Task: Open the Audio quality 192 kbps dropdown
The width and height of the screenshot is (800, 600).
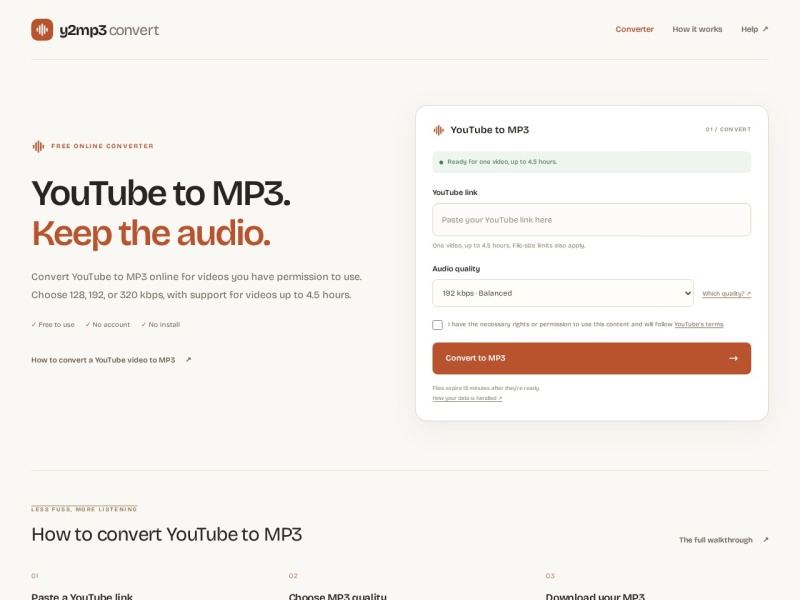Action: click(563, 293)
